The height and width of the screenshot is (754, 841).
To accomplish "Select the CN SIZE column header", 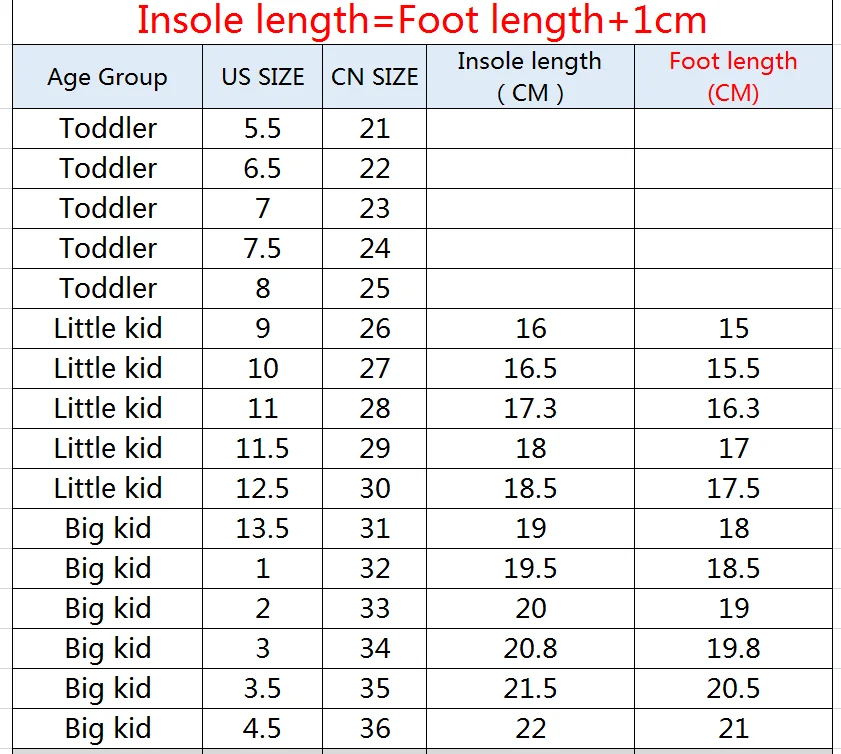I will [374, 77].
